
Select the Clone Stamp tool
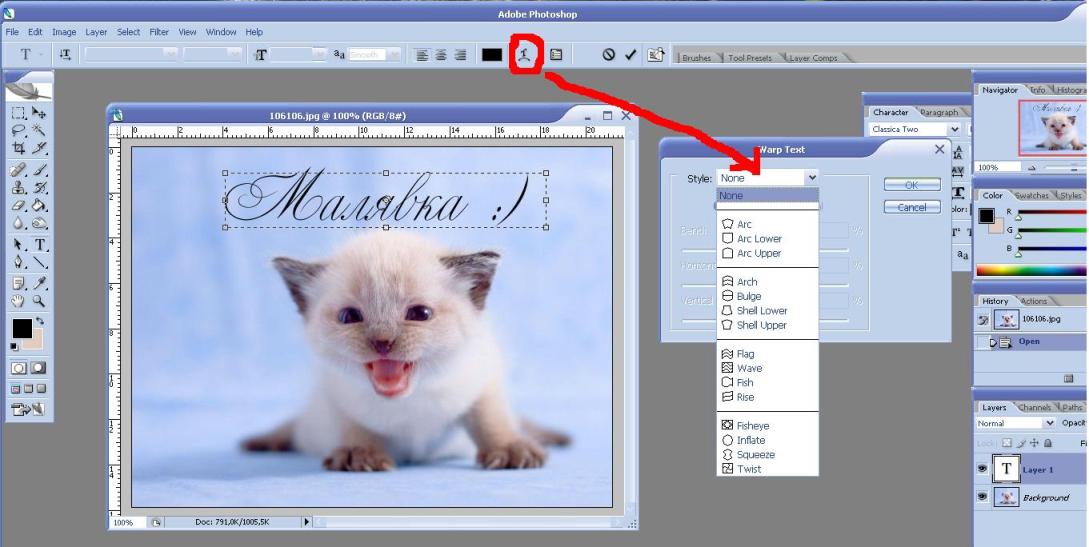[x=19, y=188]
